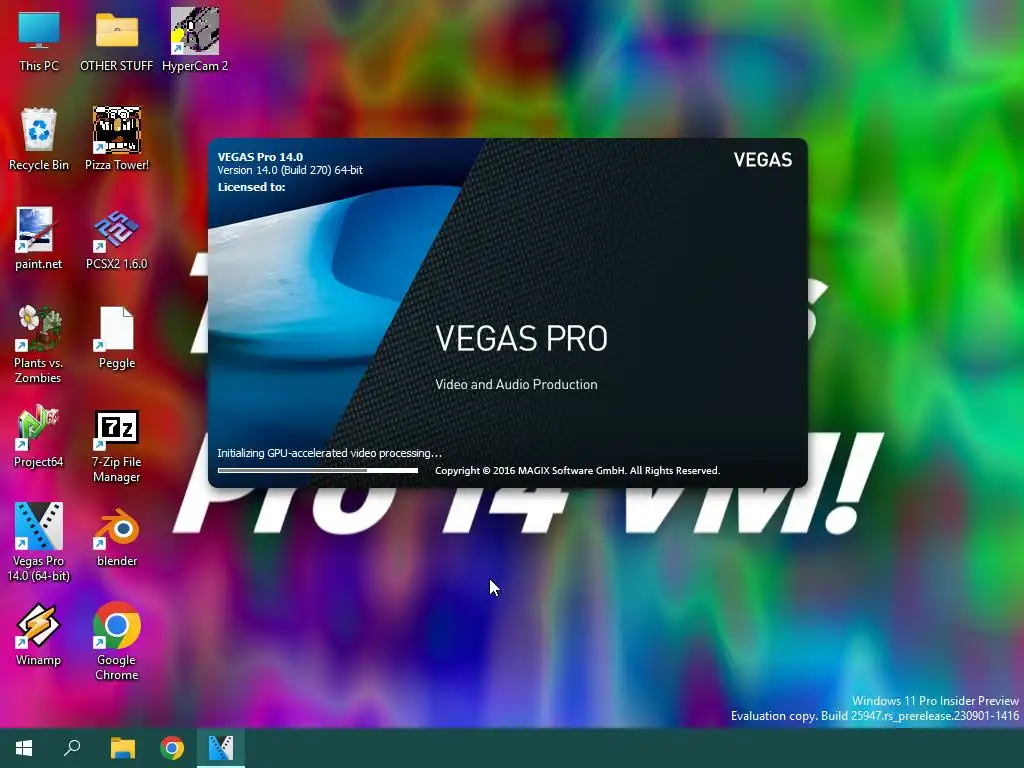Image resolution: width=1024 pixels, height=768 pixels.
Task: Click the 'Licensed to:' label
Action: pyautogui.click(x=251, y=187)
